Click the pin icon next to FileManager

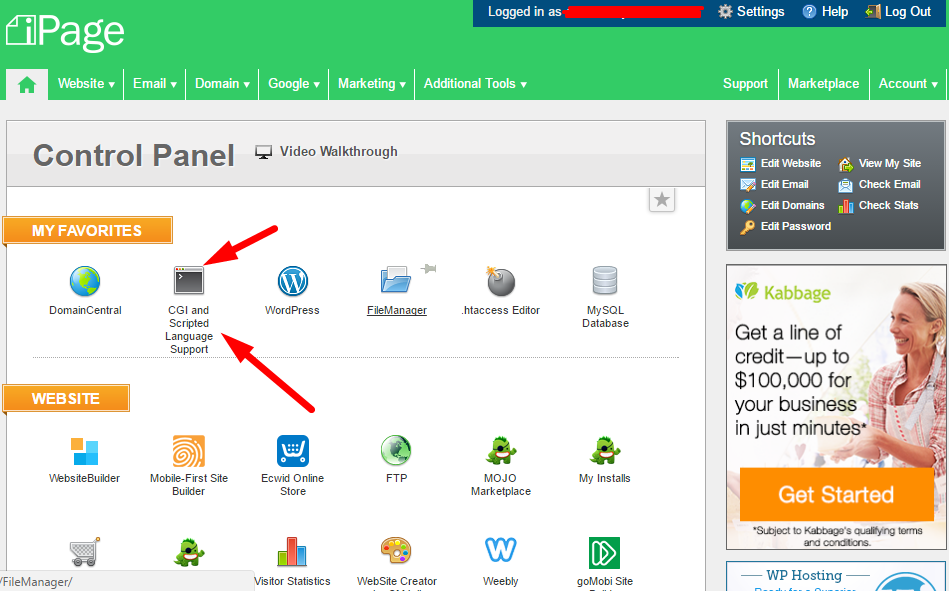click(429, 268)
